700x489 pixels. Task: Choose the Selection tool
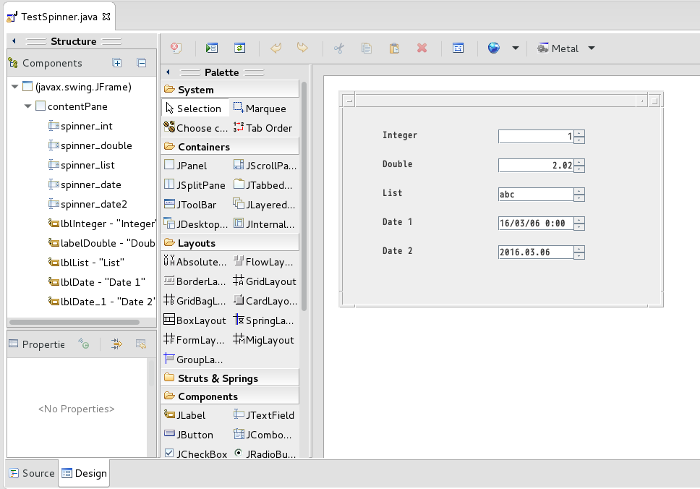(x=195, y=109)
